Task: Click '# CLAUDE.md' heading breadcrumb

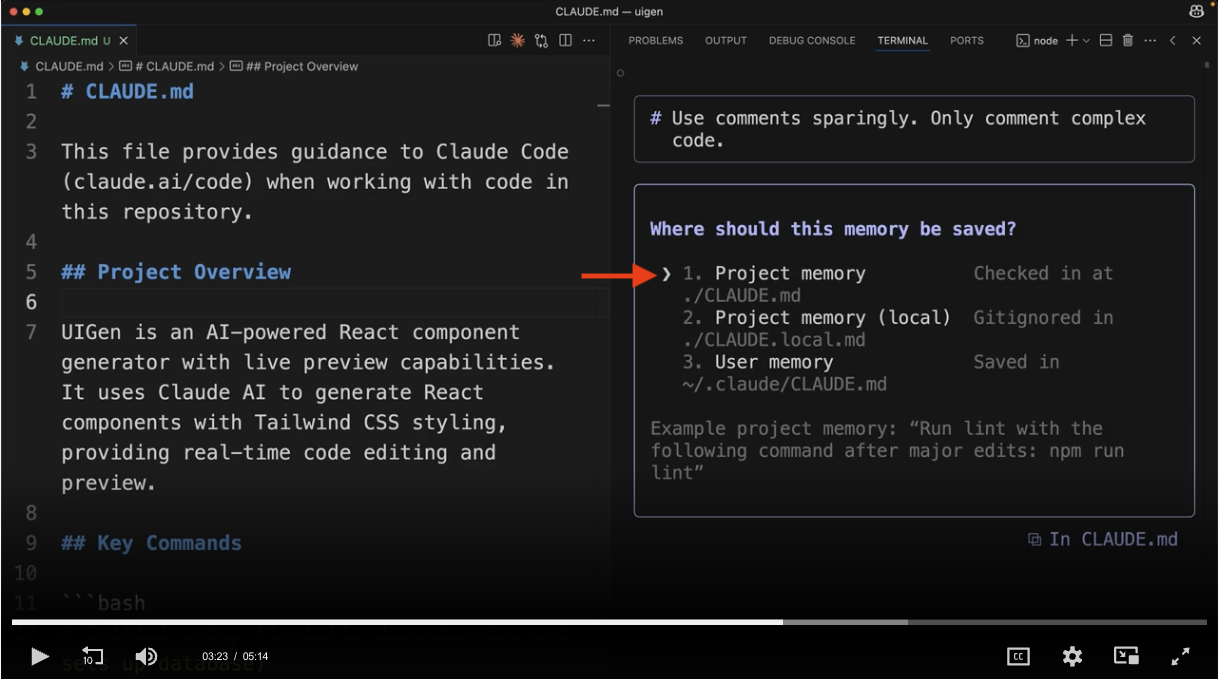Action: [166, 66]
